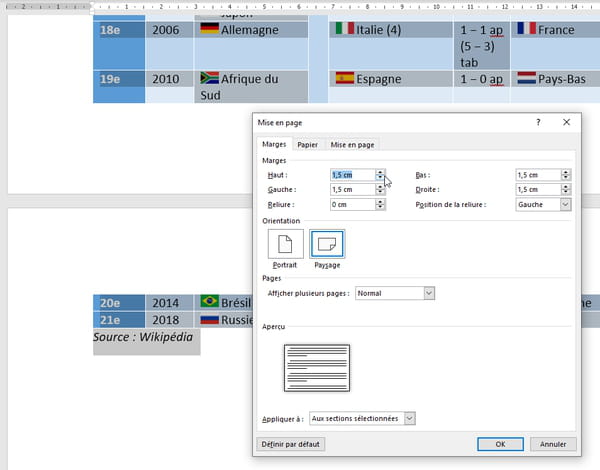This screenshot has height=470, width=600.
Task: Click the Bas margin input field
Action: click(538, 175)
